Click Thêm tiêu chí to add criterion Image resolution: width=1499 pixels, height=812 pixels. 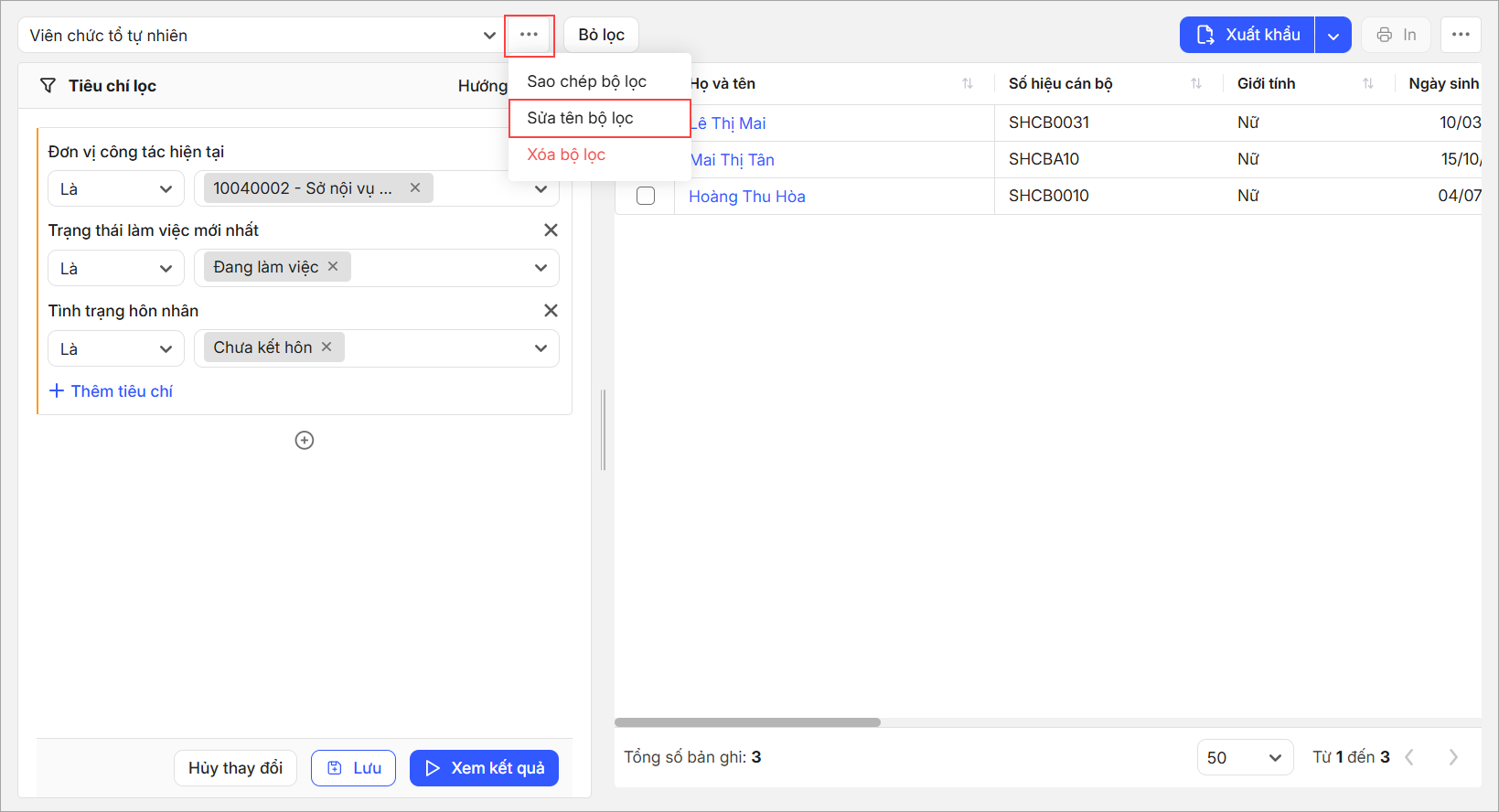click(x=112, y=391)
